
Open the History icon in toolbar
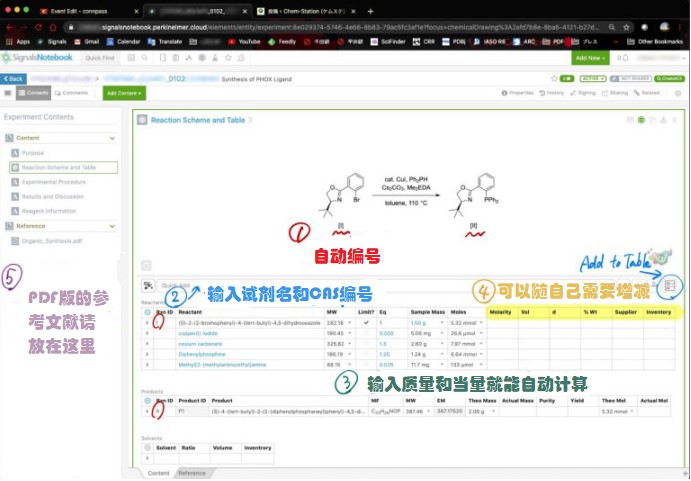pyautogui.click(x=542, y=93)
